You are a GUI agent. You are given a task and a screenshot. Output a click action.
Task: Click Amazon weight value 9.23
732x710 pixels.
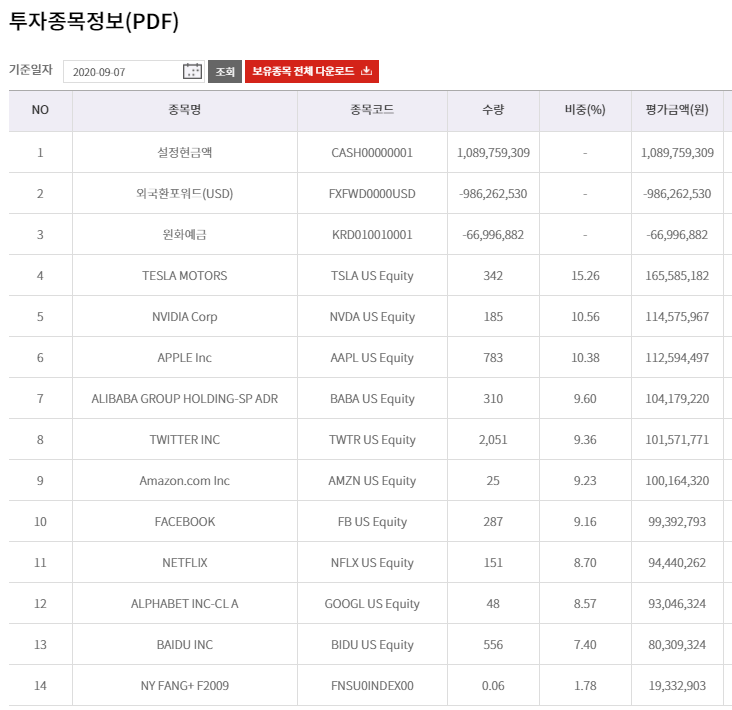click(x=585, y=481)
